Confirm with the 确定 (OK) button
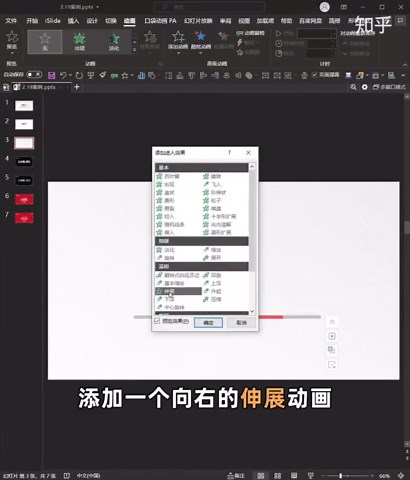 (208, 322)
